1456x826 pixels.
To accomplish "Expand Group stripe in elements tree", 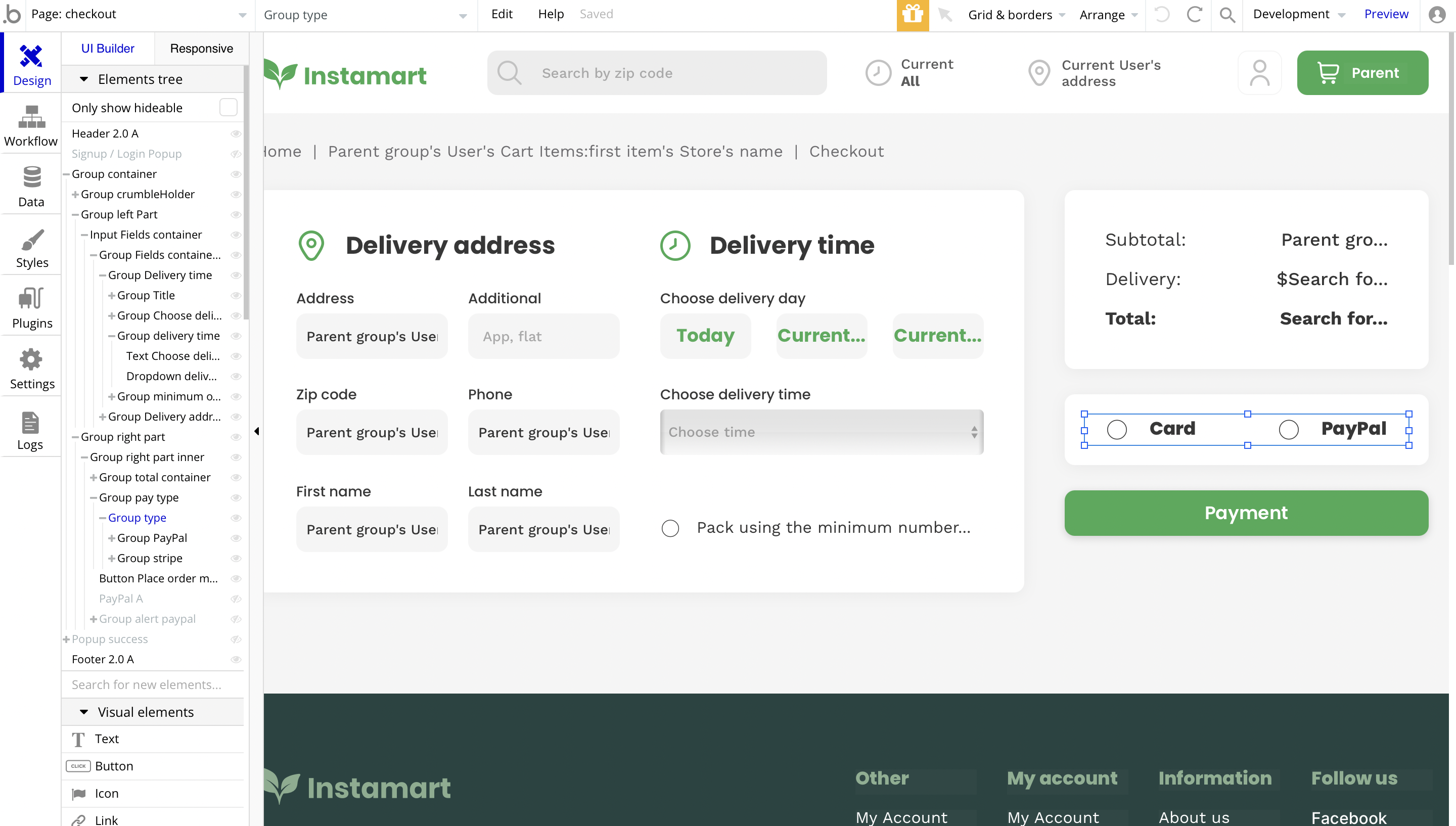I will coord(112,558).
